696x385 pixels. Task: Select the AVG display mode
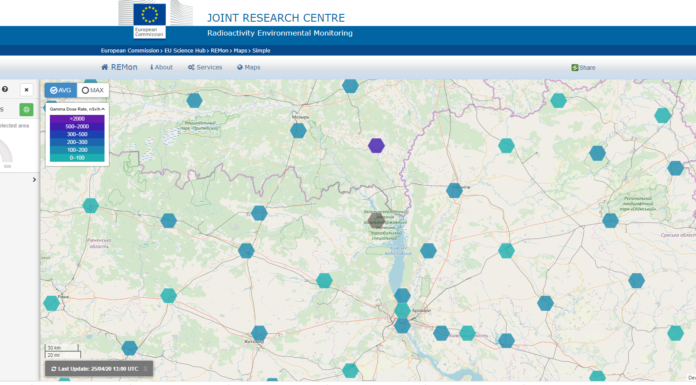click(61, 90)
